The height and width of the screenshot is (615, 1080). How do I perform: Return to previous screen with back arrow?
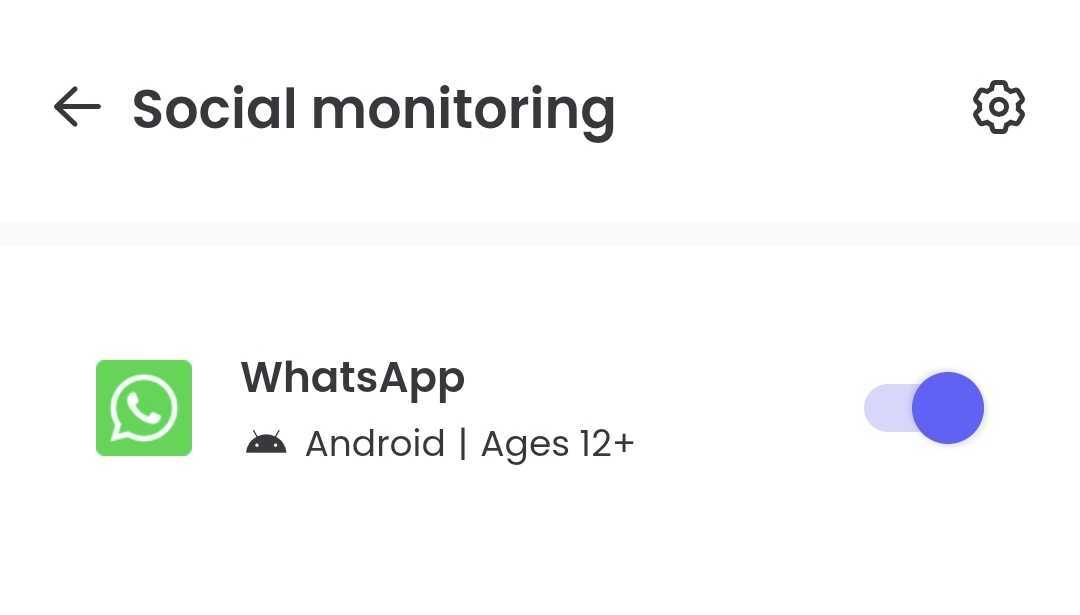pos(77,107)
